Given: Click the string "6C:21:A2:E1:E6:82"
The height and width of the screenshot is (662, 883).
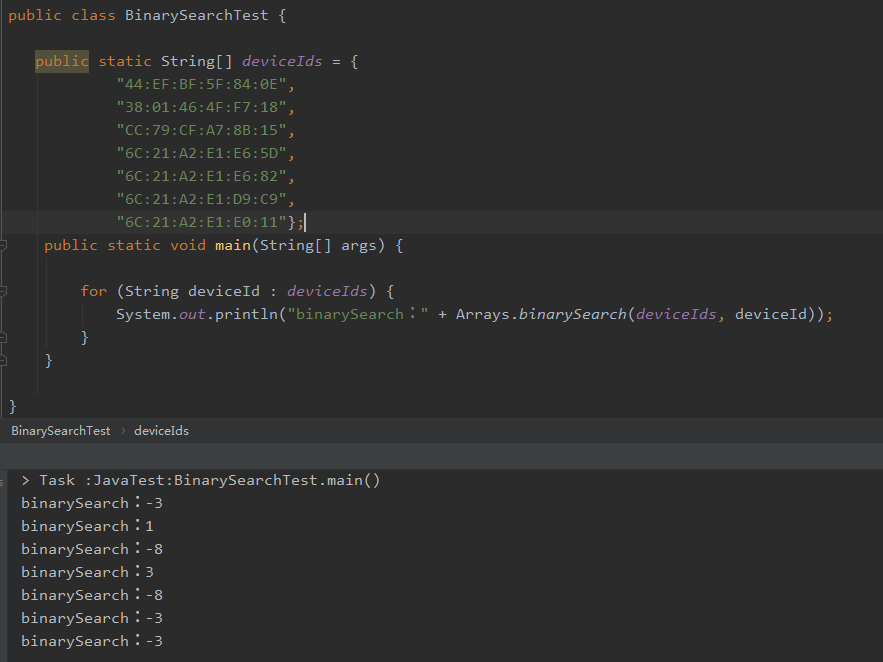Looking at the screenshot, I should 202,176.
